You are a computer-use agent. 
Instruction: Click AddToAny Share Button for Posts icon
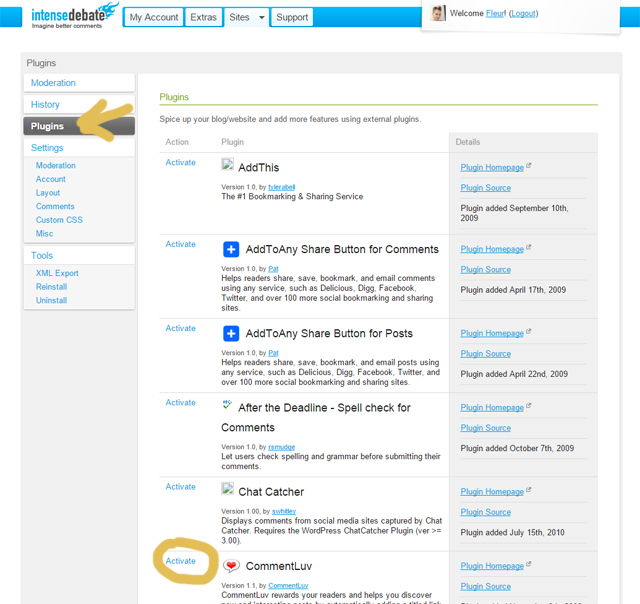(231, 333)
